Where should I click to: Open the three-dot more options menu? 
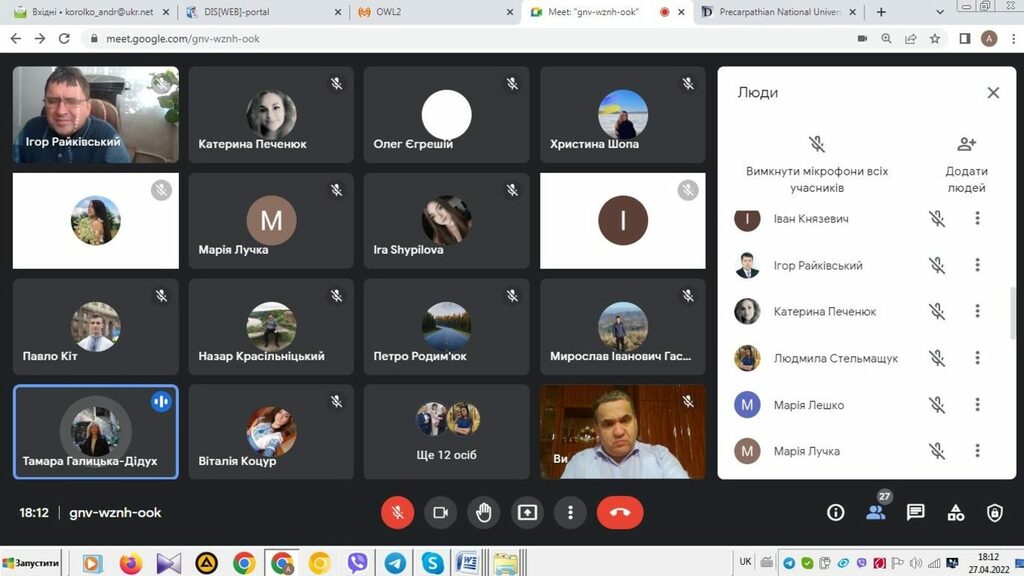point(570,512)
